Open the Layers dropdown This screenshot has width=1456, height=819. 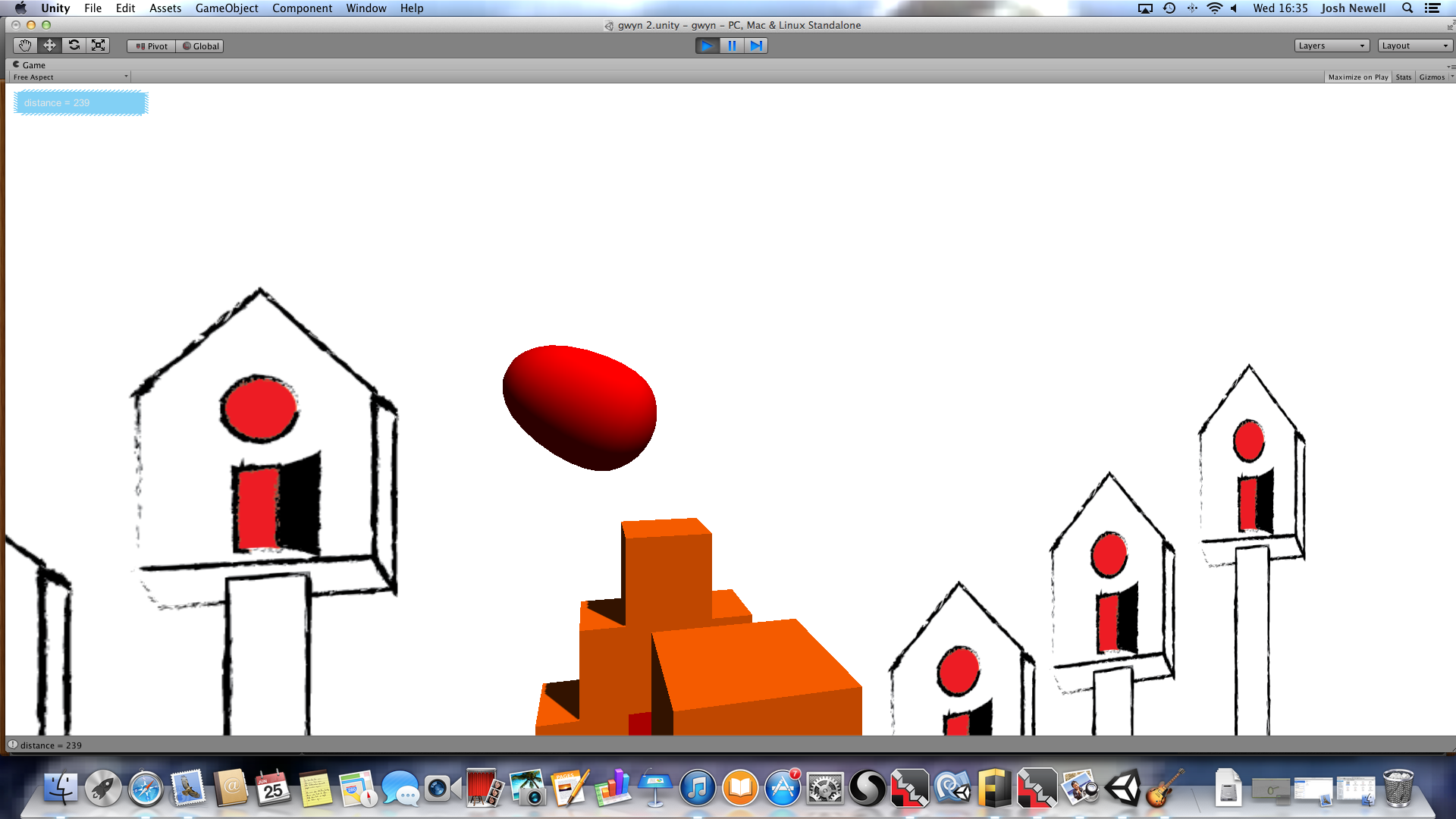(1331, 45)
